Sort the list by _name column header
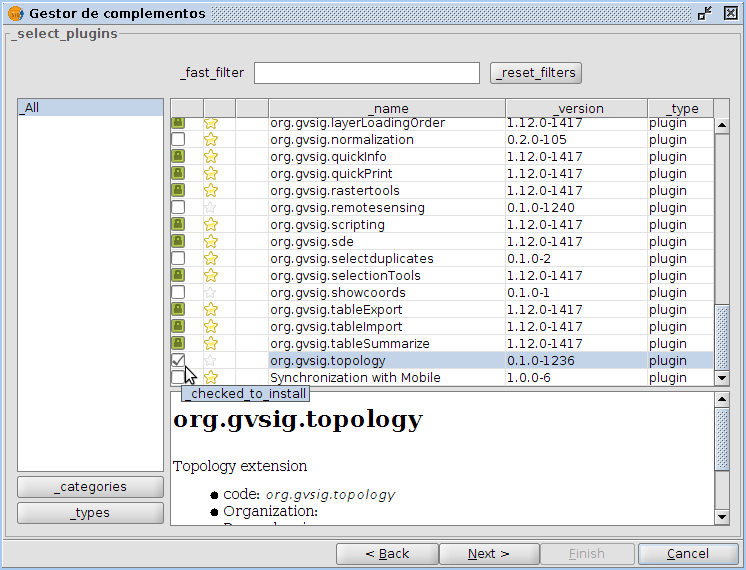Screen dimensions: 746x570 387,108
